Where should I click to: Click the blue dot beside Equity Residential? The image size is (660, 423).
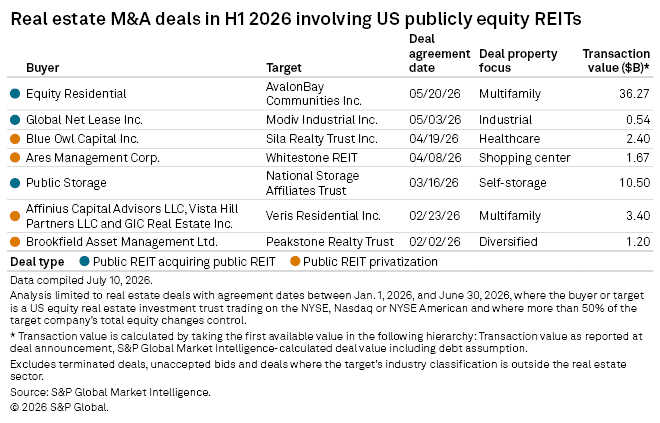[15, 94]
